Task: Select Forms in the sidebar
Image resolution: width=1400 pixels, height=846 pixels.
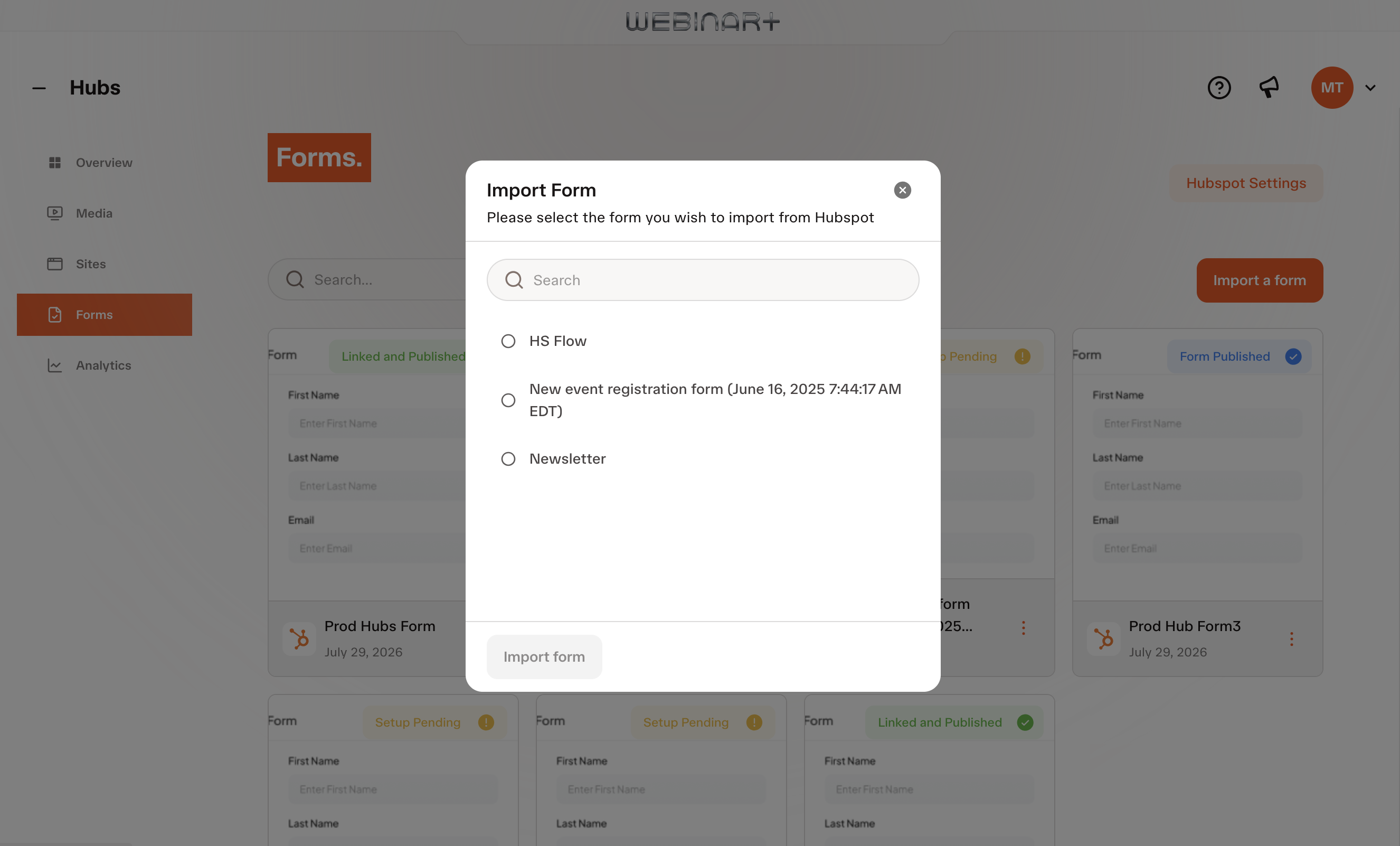Action: pyautogui.click(x=105, y=314)
